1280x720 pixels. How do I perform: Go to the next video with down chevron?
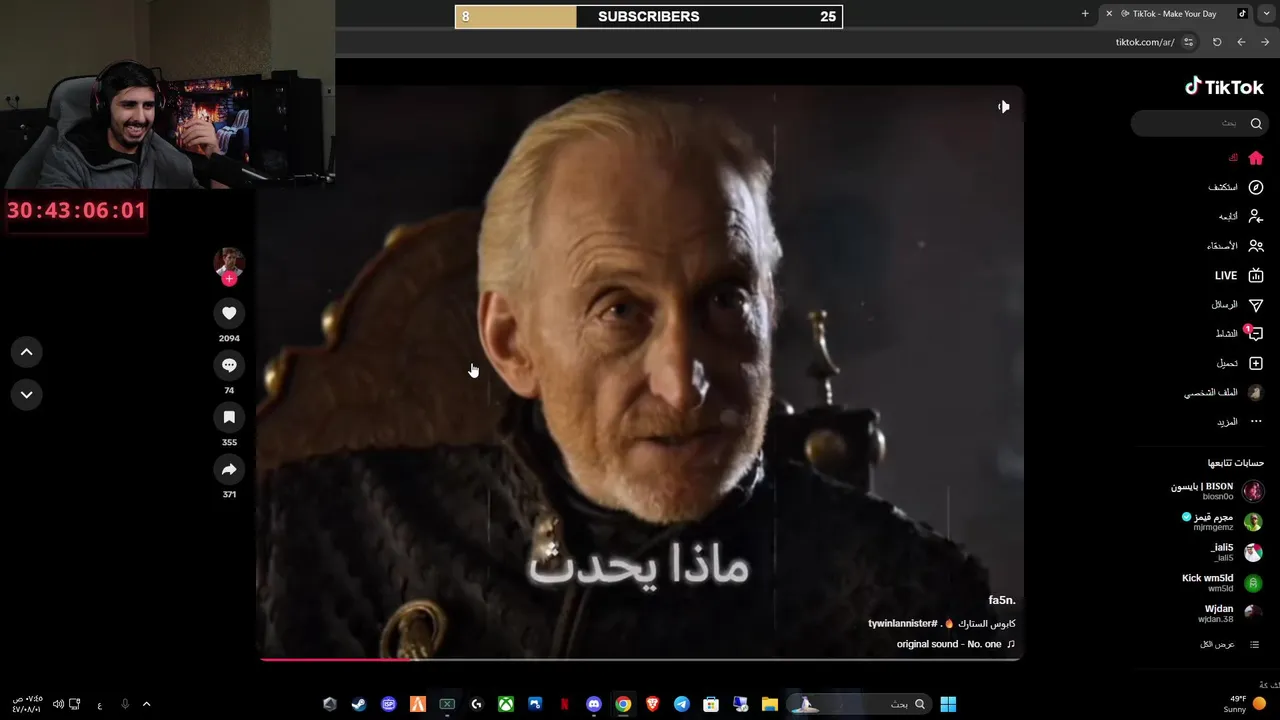[x=27, y=394]
